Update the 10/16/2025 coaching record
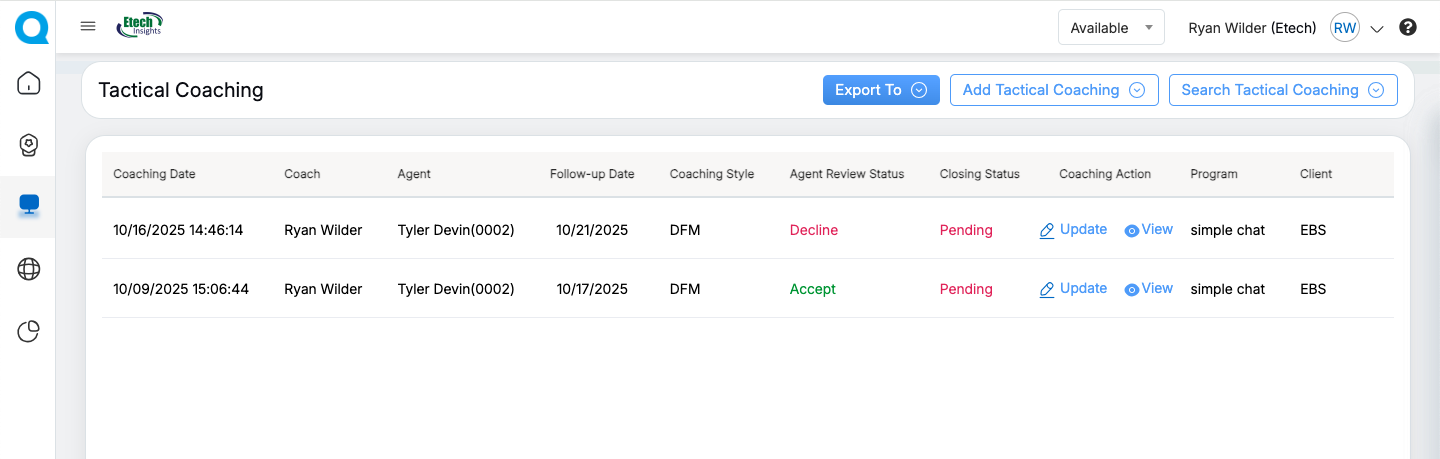This screenshot has width=1440, height=459. [1073, 230]
